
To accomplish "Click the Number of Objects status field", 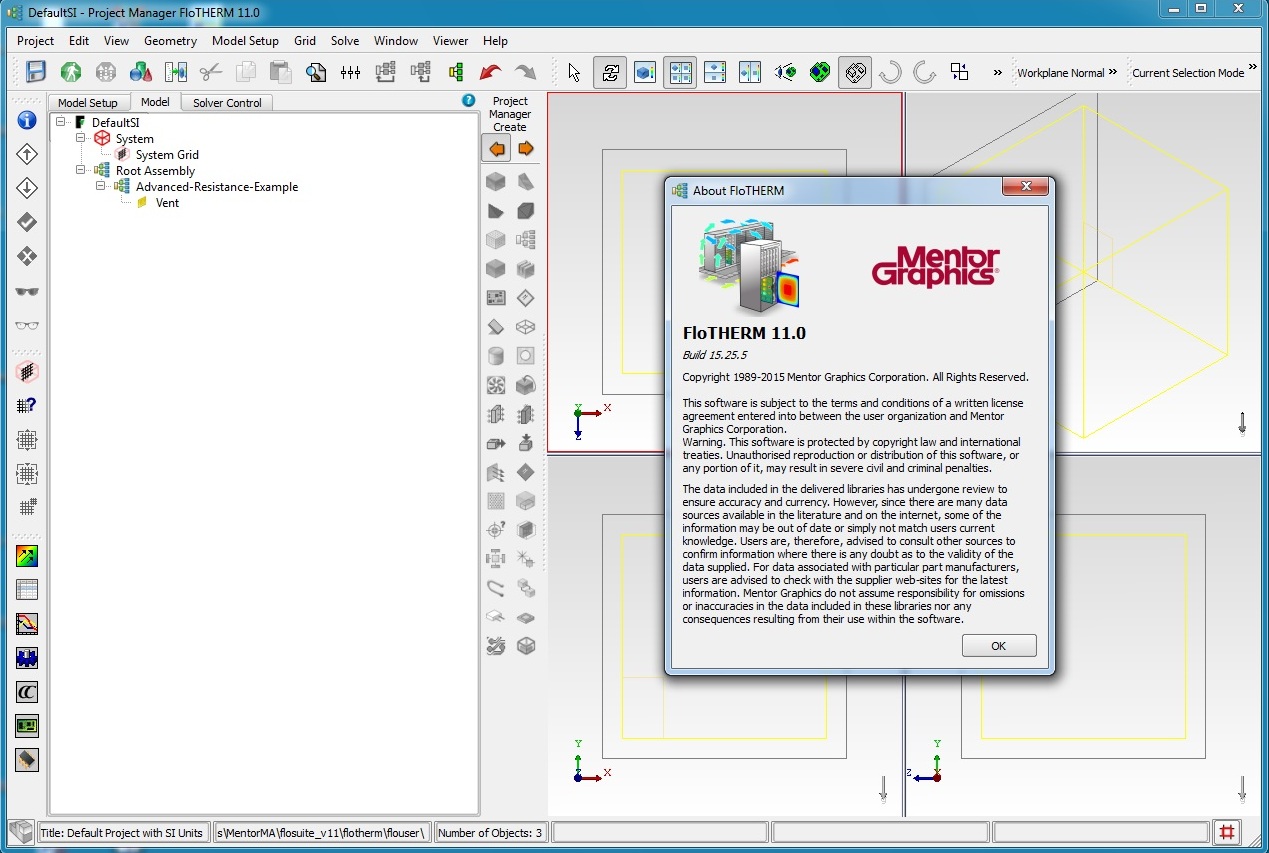I will click(491, 832).
